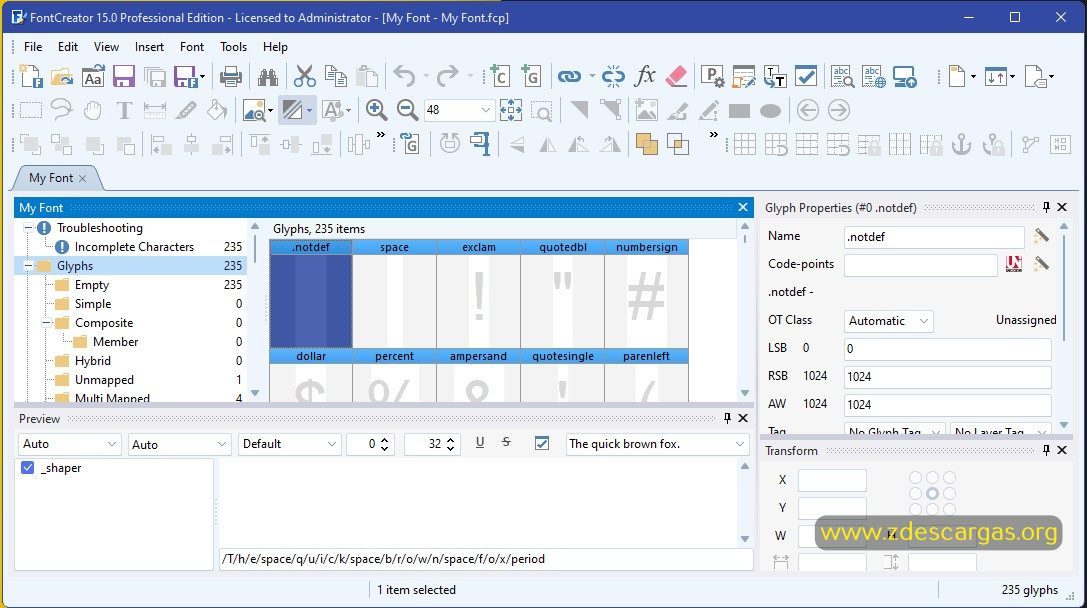
Task: Click the abc text search test icon
Action: coord(842,76)
